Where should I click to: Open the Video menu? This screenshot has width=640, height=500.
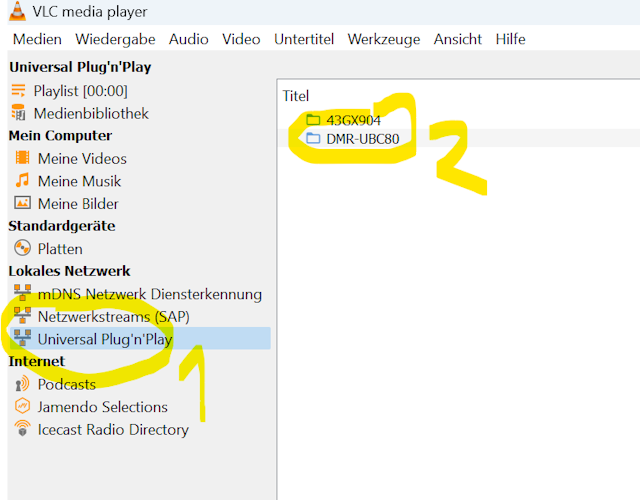241,39
